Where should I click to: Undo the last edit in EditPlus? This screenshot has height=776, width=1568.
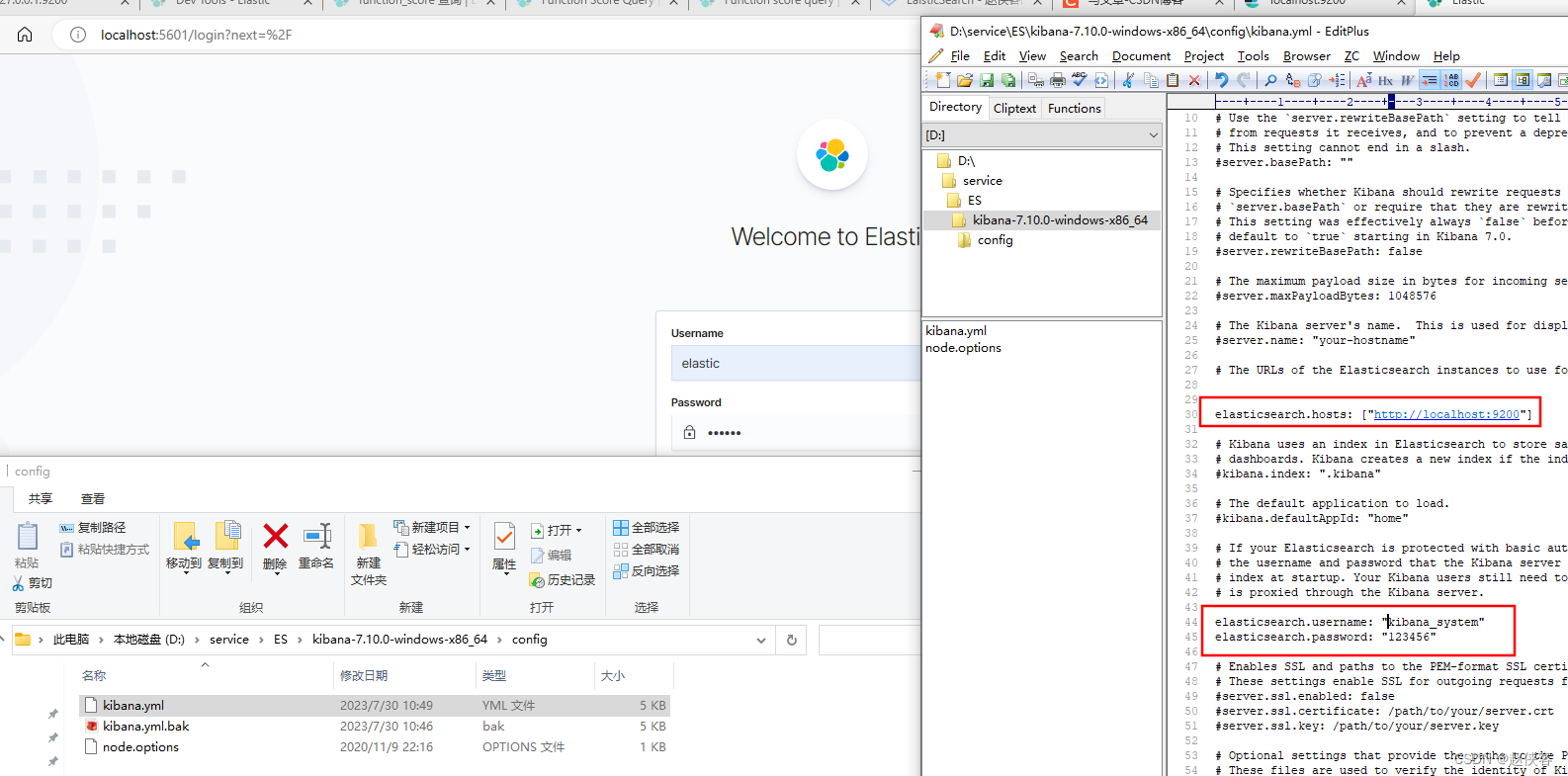pos(1222,80)
